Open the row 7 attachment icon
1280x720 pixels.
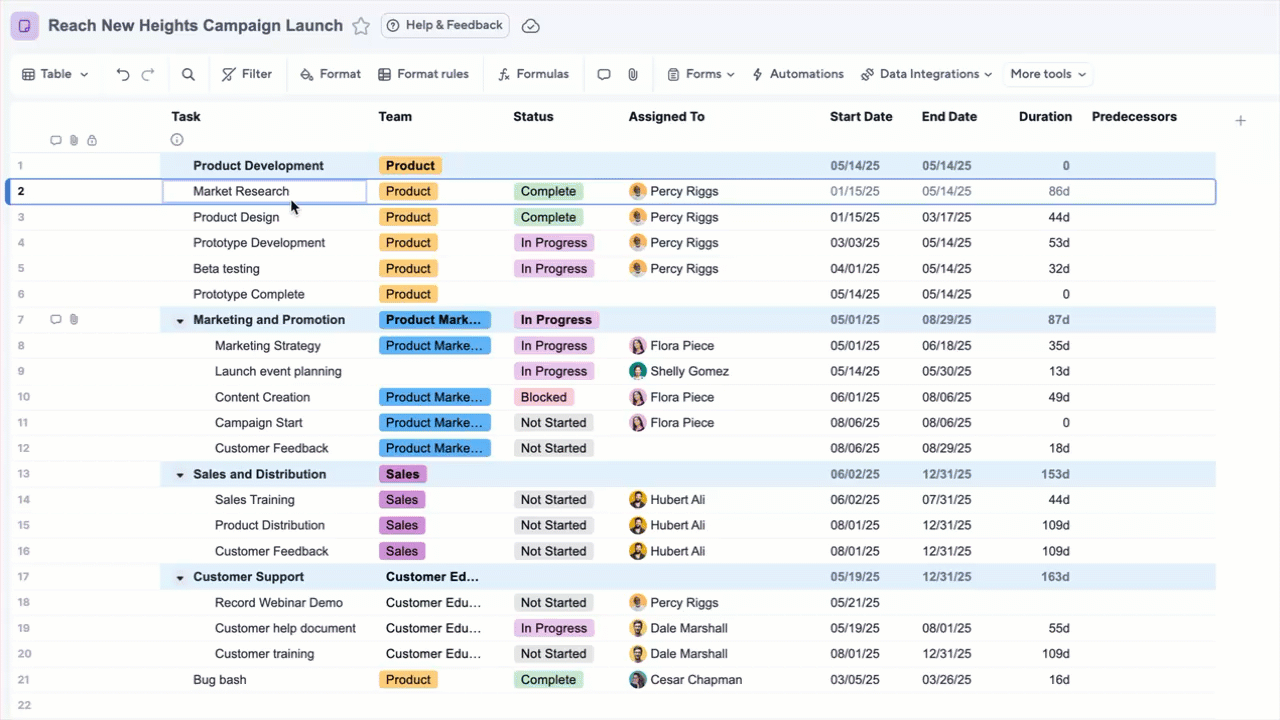[74, 320]
